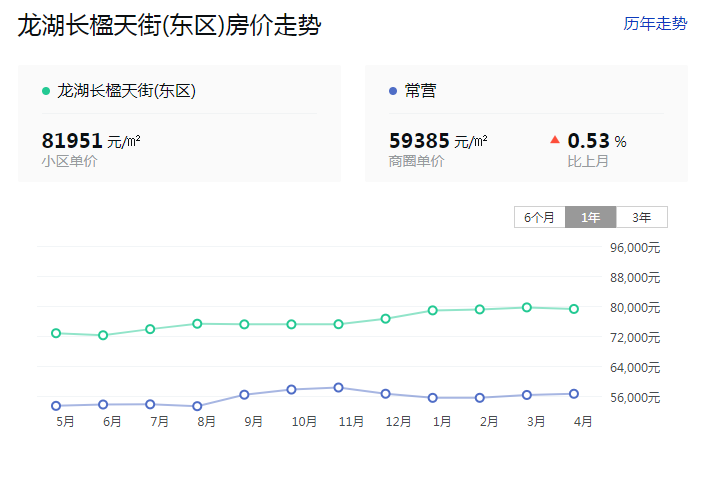Image resolution: width=719 pixels, height=477 pixels.
Task: Open the 历年走势 link
Action: pyautogui.click(x=655, y=24)
